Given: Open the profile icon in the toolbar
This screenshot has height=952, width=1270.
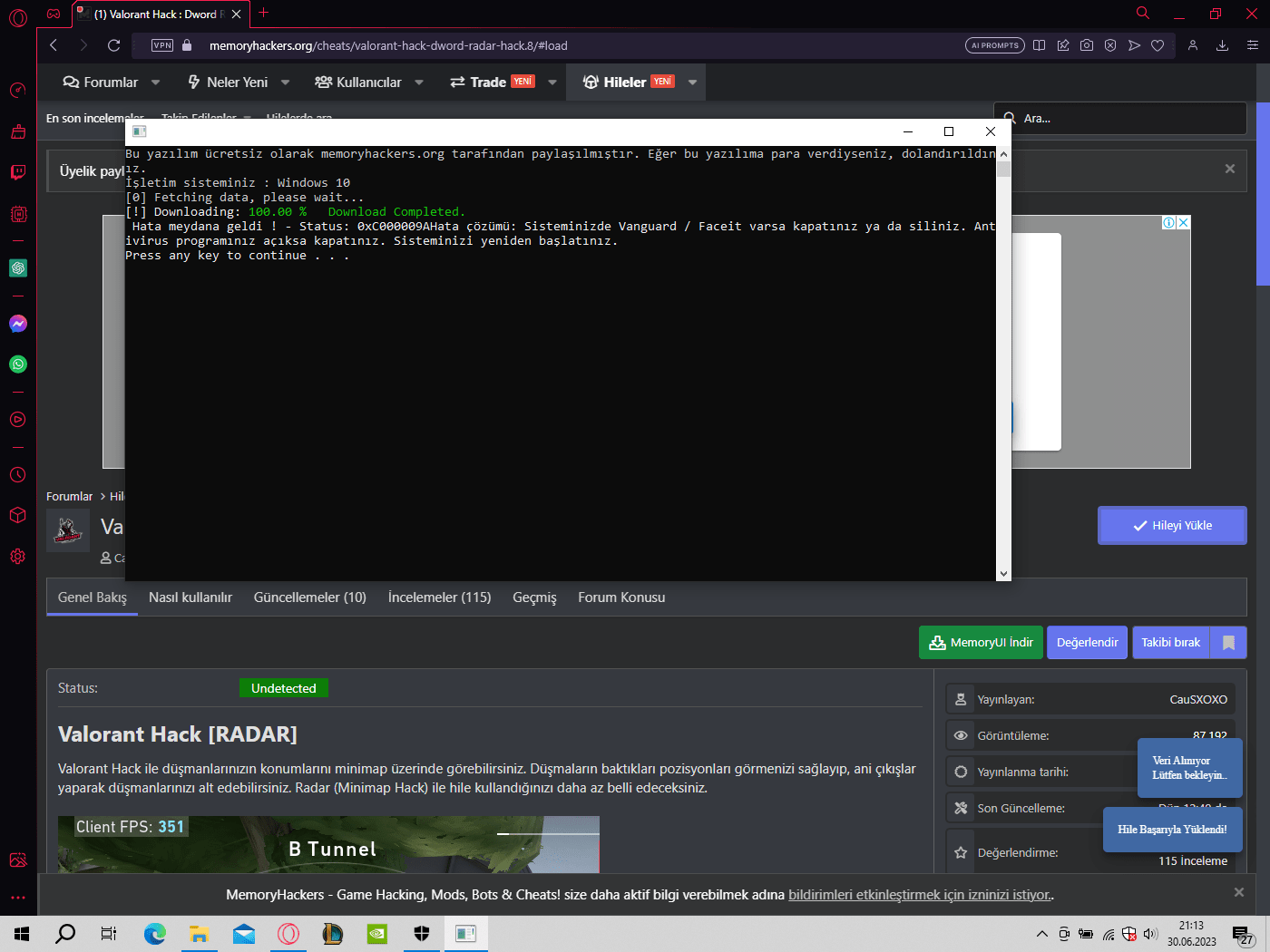Looking at the screenshot, I should tap(1193, 45).
